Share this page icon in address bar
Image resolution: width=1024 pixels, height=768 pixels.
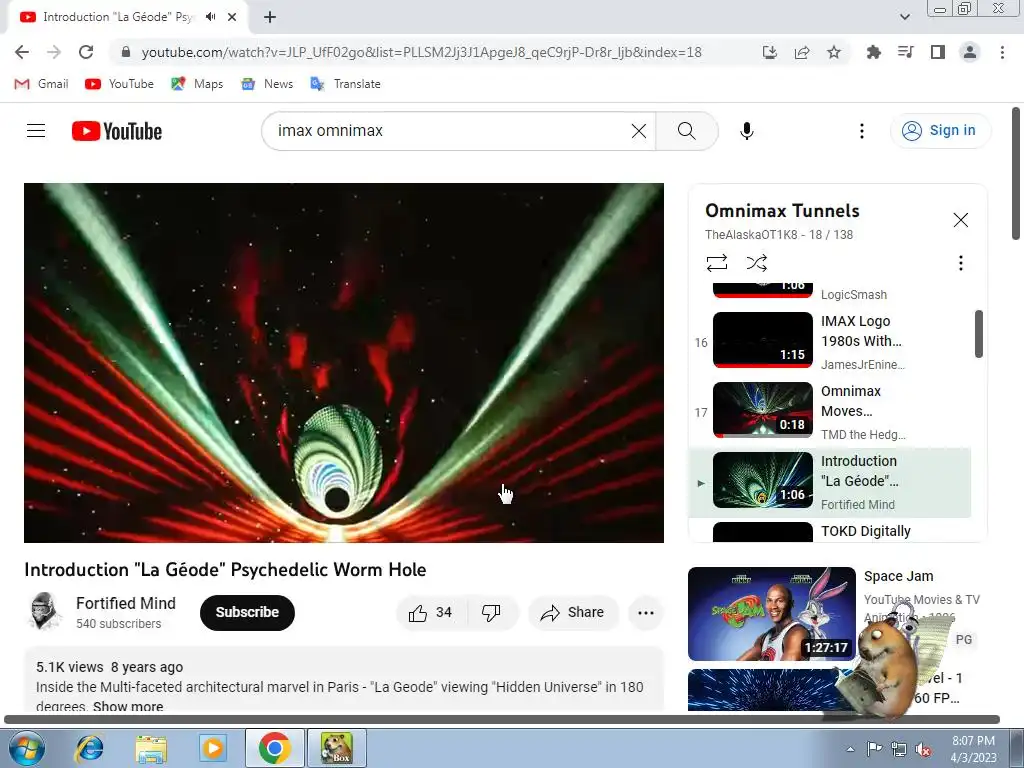click(802, 52)
